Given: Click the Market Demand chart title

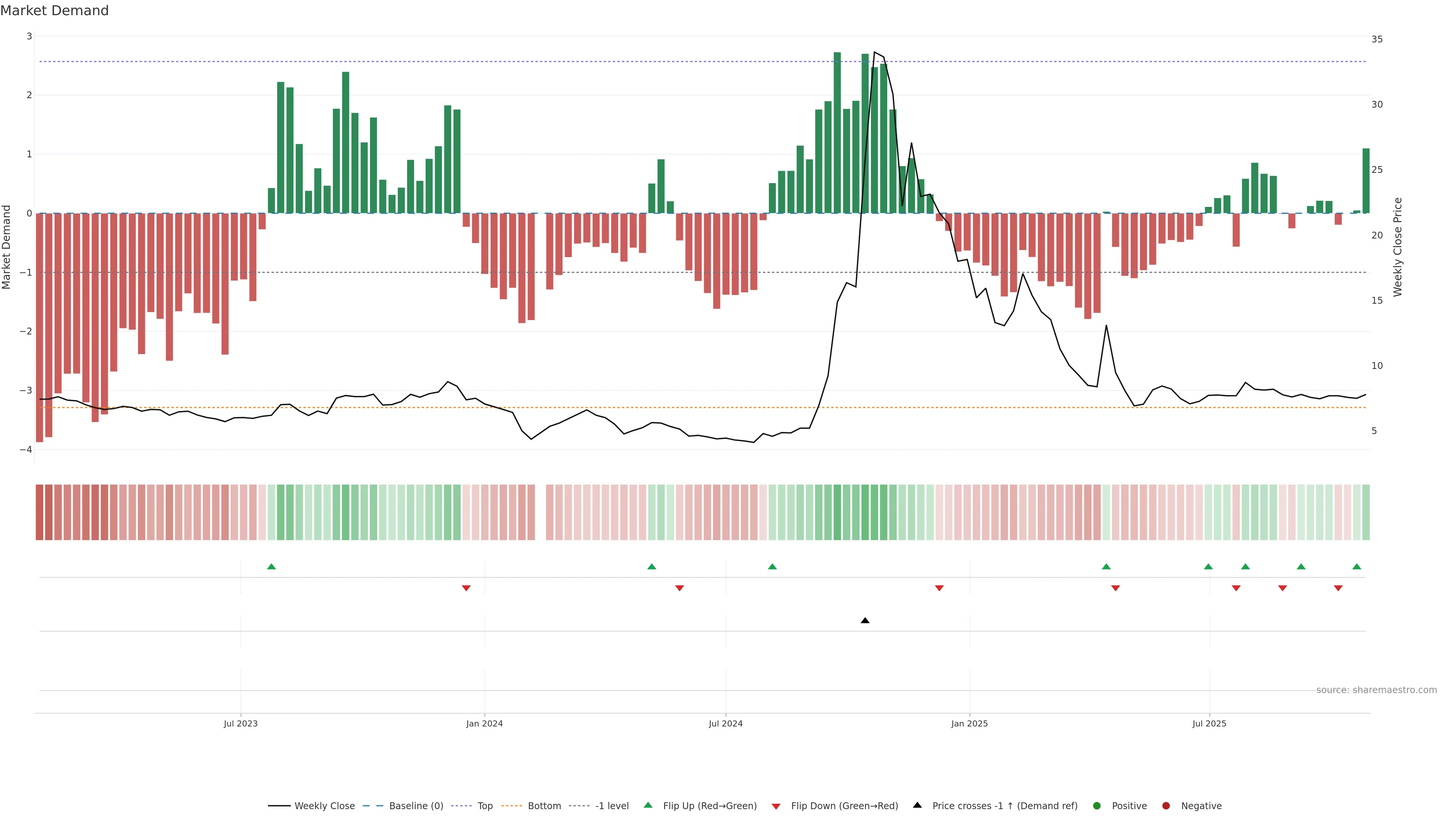Looking at the screenshot, I should coord(54,11).
